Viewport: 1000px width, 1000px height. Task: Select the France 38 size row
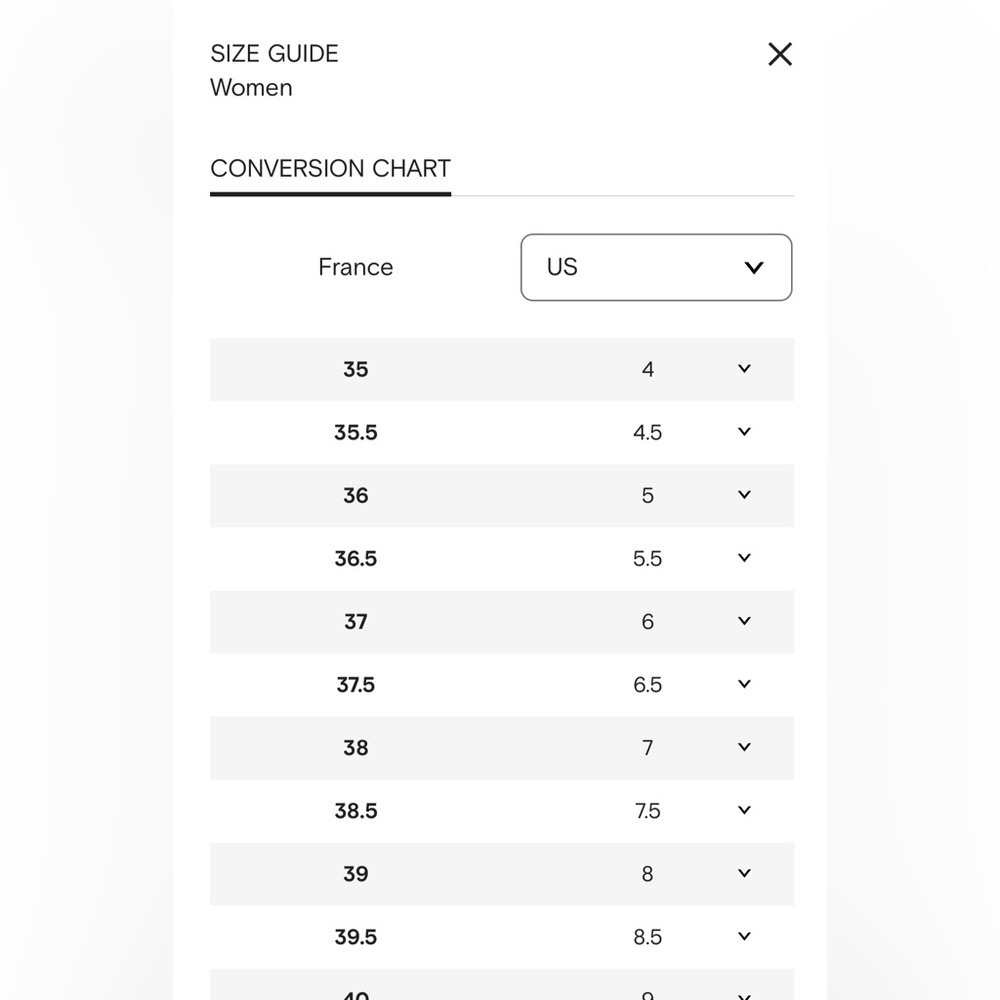(x=502, y=747)
